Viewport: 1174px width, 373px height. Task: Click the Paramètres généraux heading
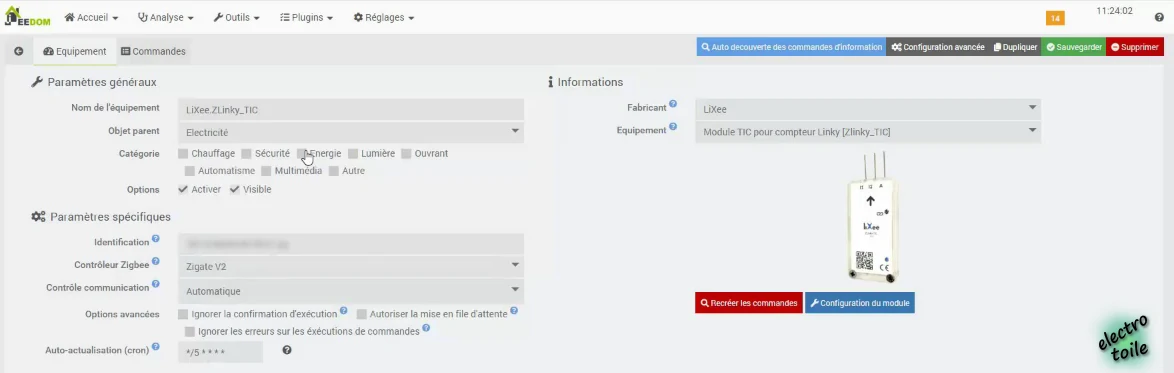tap(94, 82)
